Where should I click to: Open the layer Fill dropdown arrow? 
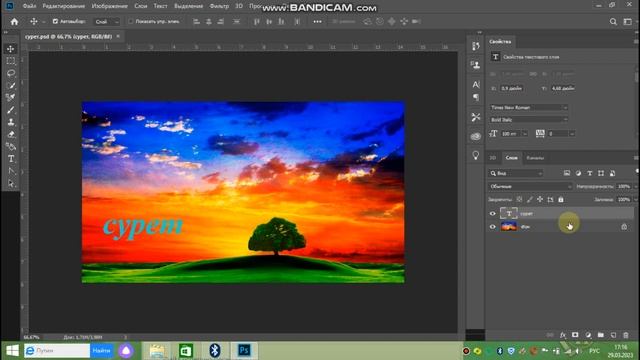tap(636, 200)
